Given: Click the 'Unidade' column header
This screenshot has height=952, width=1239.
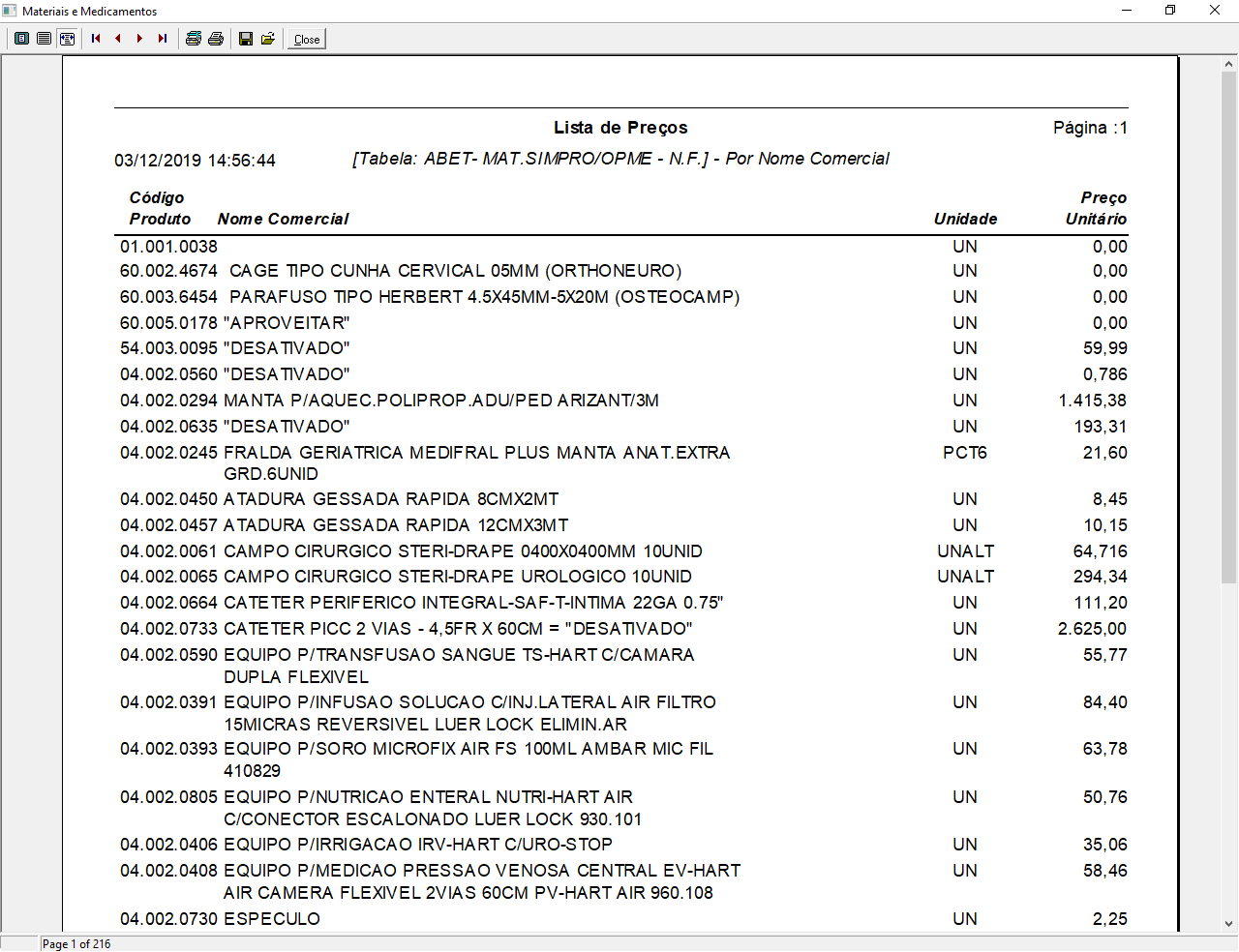Looking at the screenshot, I should click(x=965, y=220).
